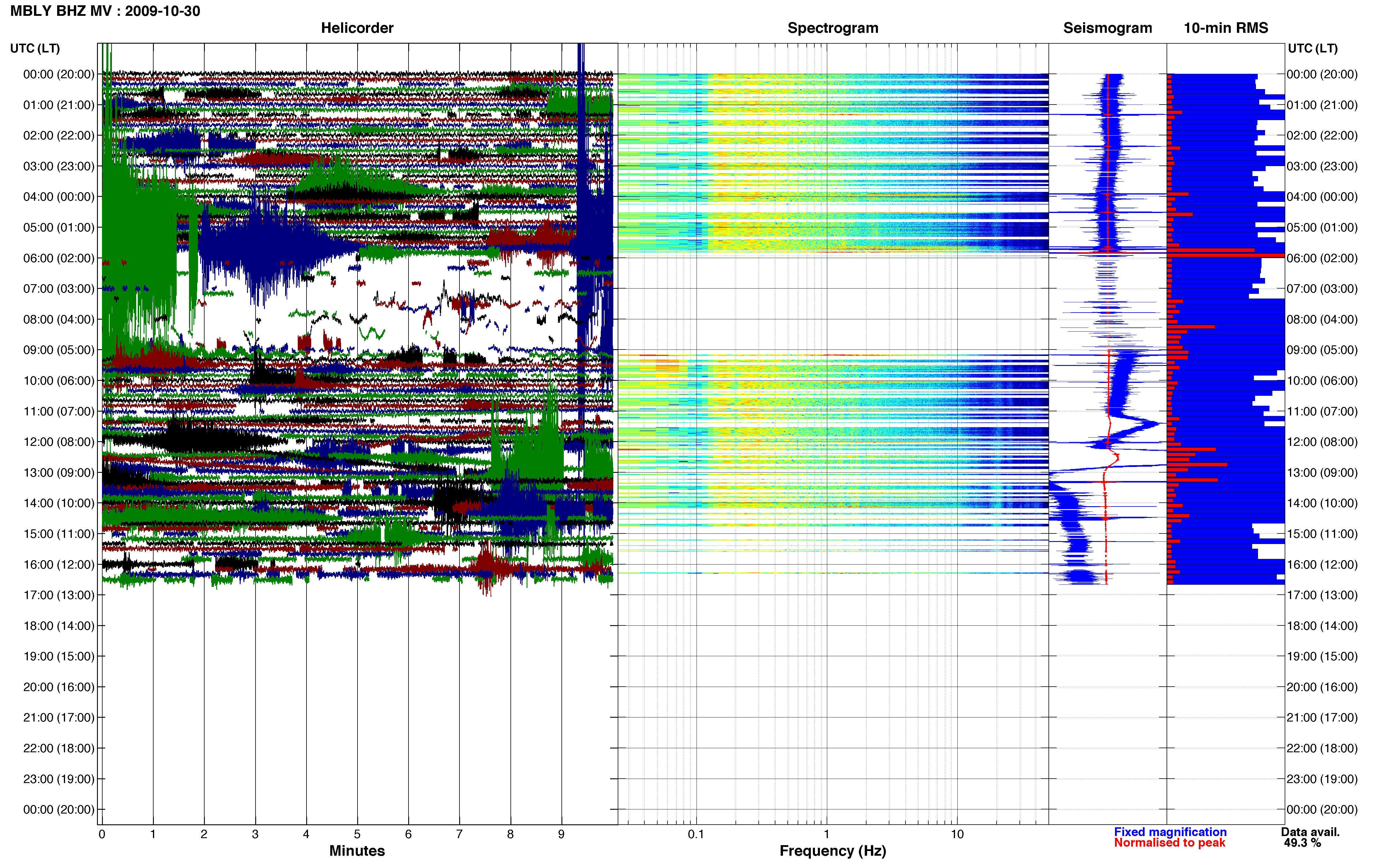Image resolution: width=1389 pixels, height=868 pixels.
Task: Click the minute 5 tick label
Action: tap(357, 834)
